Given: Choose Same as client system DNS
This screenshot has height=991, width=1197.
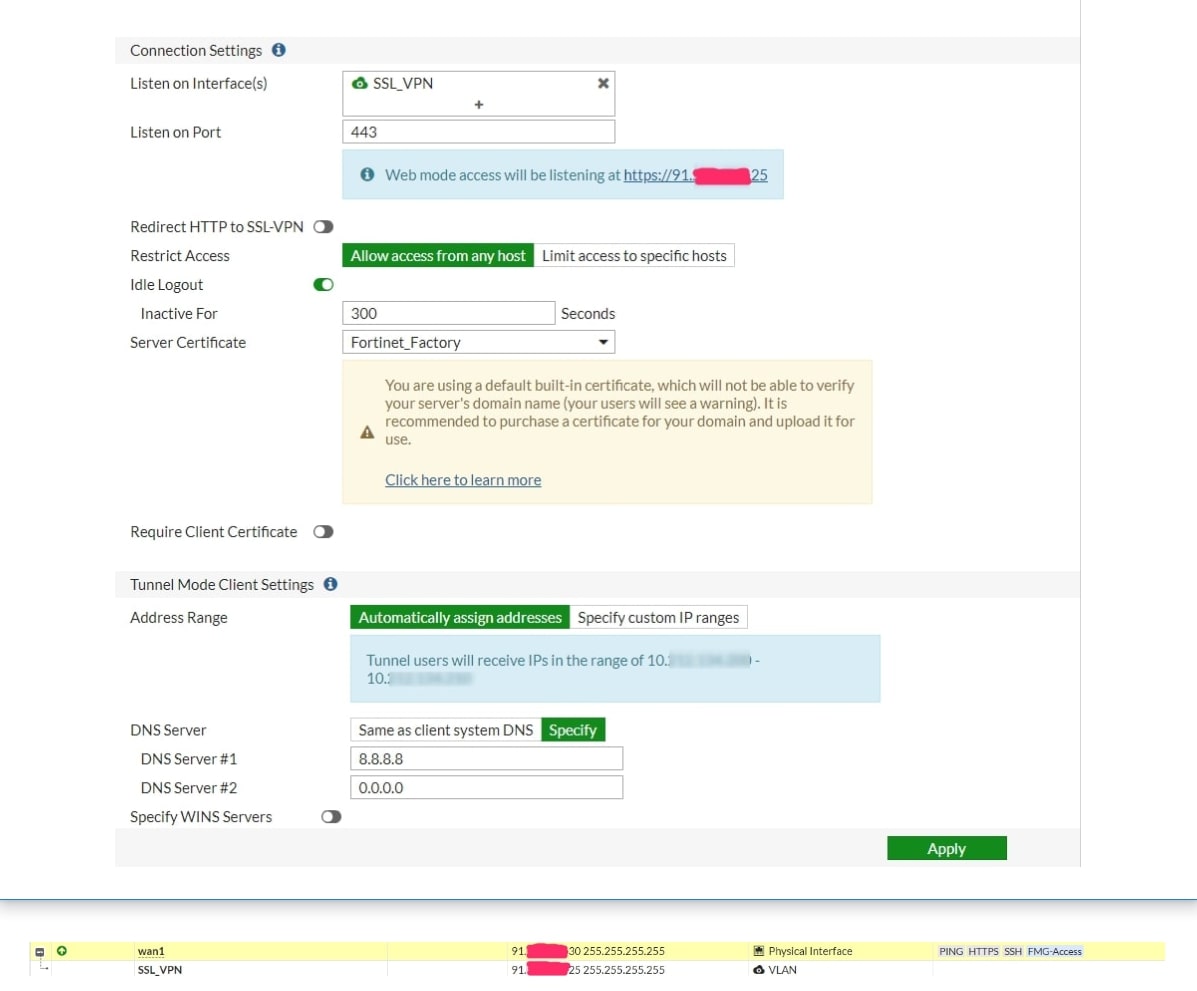Looking at the screenshot, I should pos(445,730).
